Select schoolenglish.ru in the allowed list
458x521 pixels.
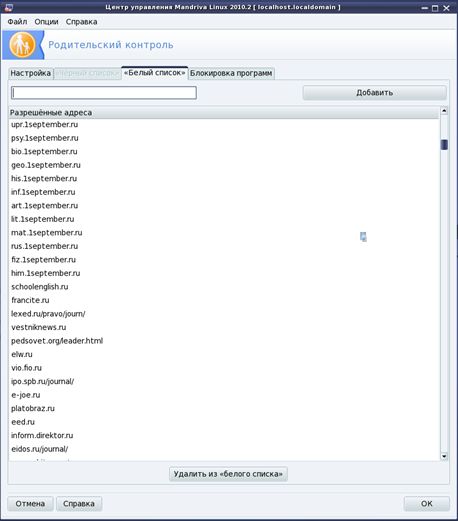point(40,287)
